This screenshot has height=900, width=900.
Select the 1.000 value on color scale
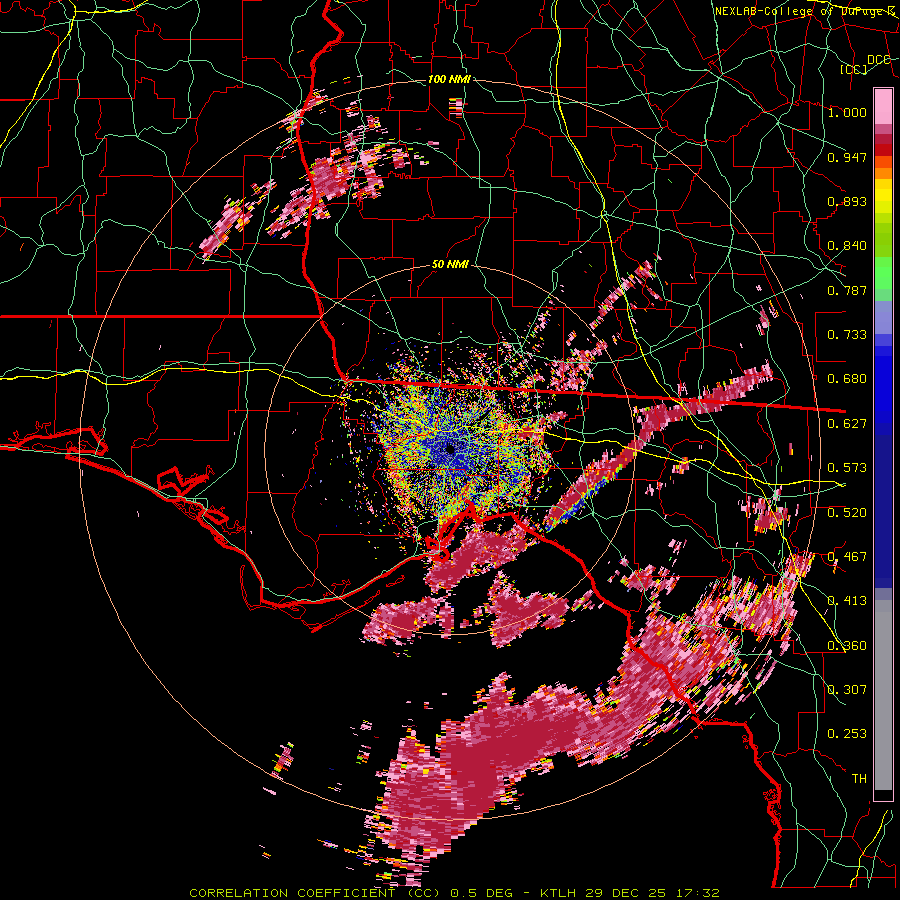click(x=847, y=112)
